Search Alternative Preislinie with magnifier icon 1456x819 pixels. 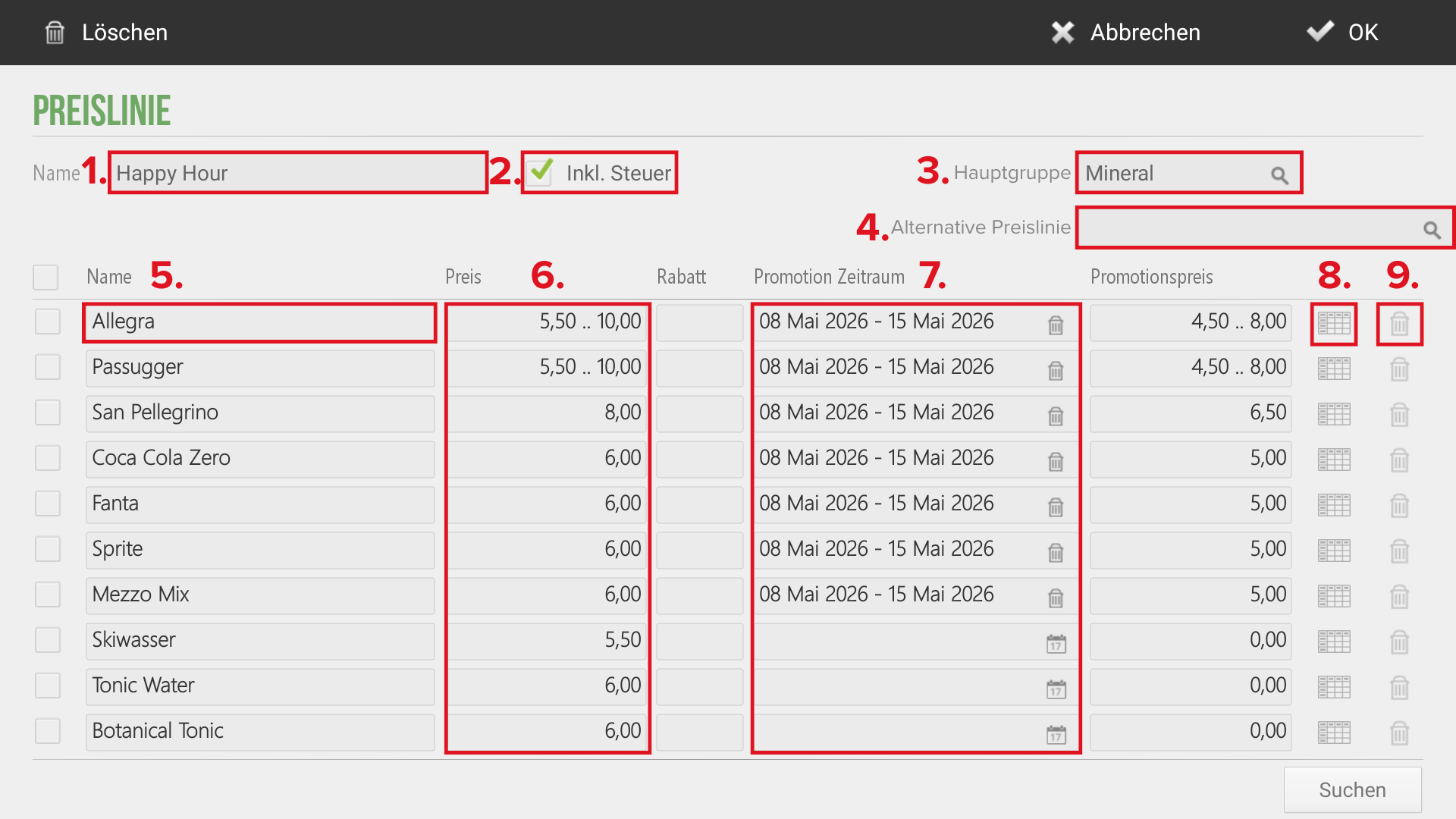[1432, 229]
